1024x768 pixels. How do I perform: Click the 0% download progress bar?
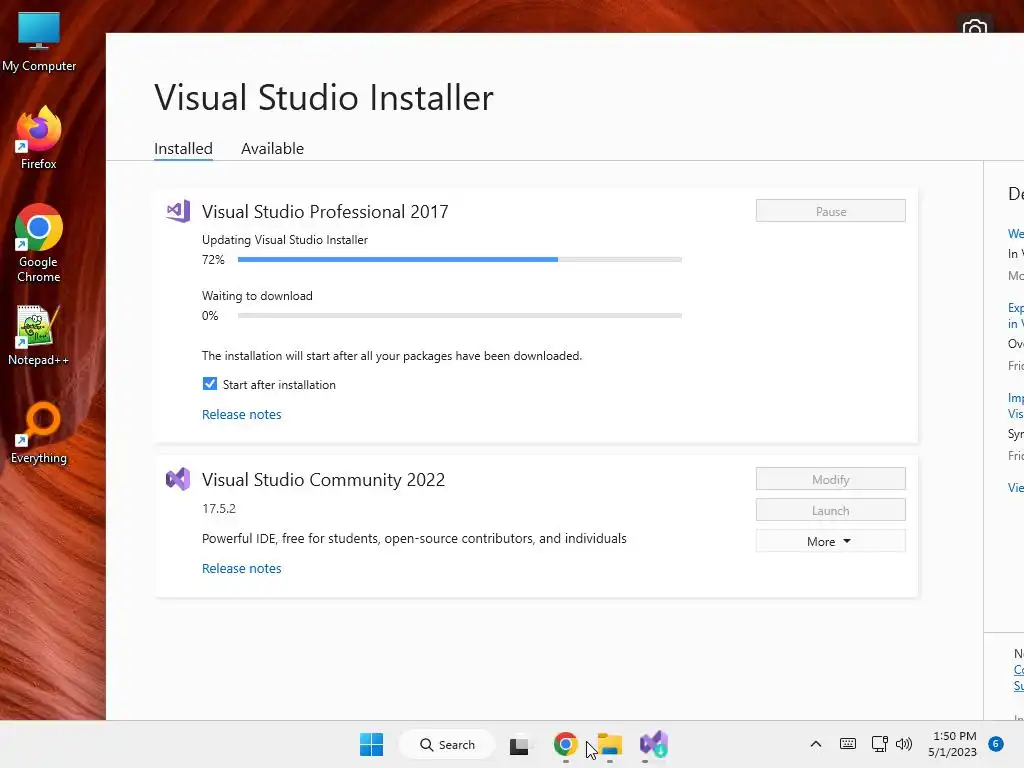460,315
